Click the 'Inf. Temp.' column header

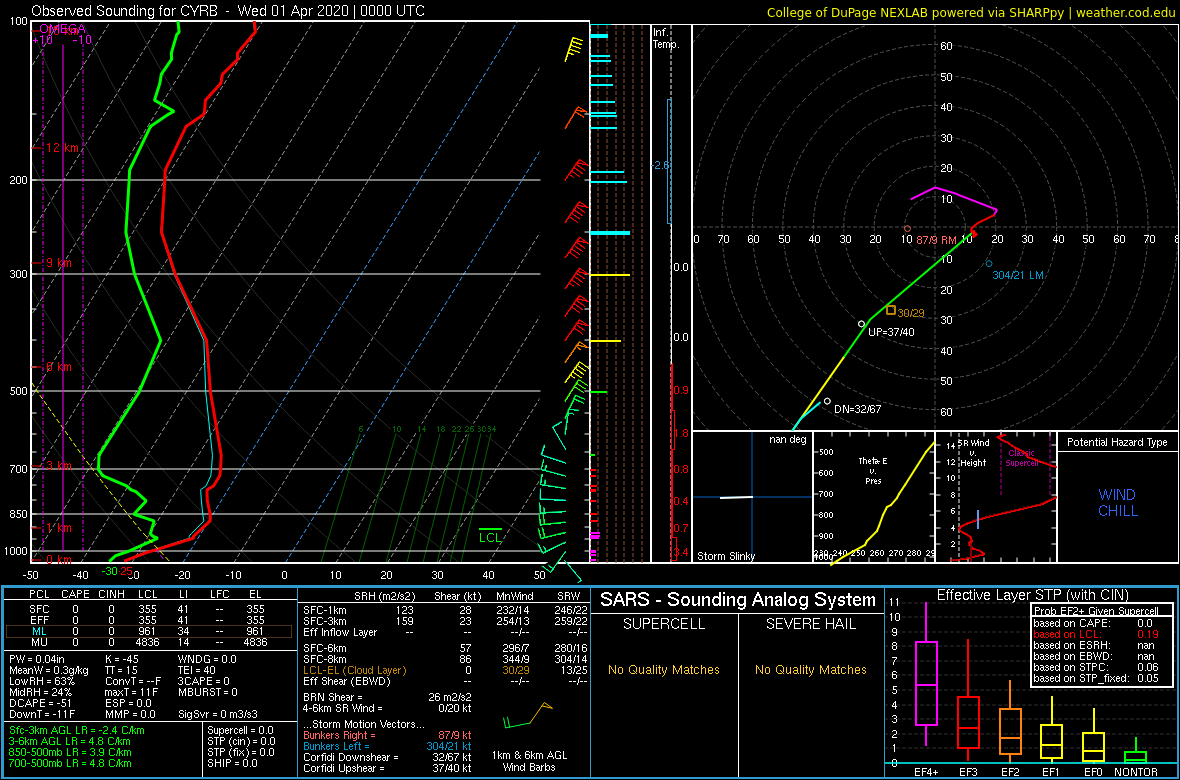tap(666, 39)
